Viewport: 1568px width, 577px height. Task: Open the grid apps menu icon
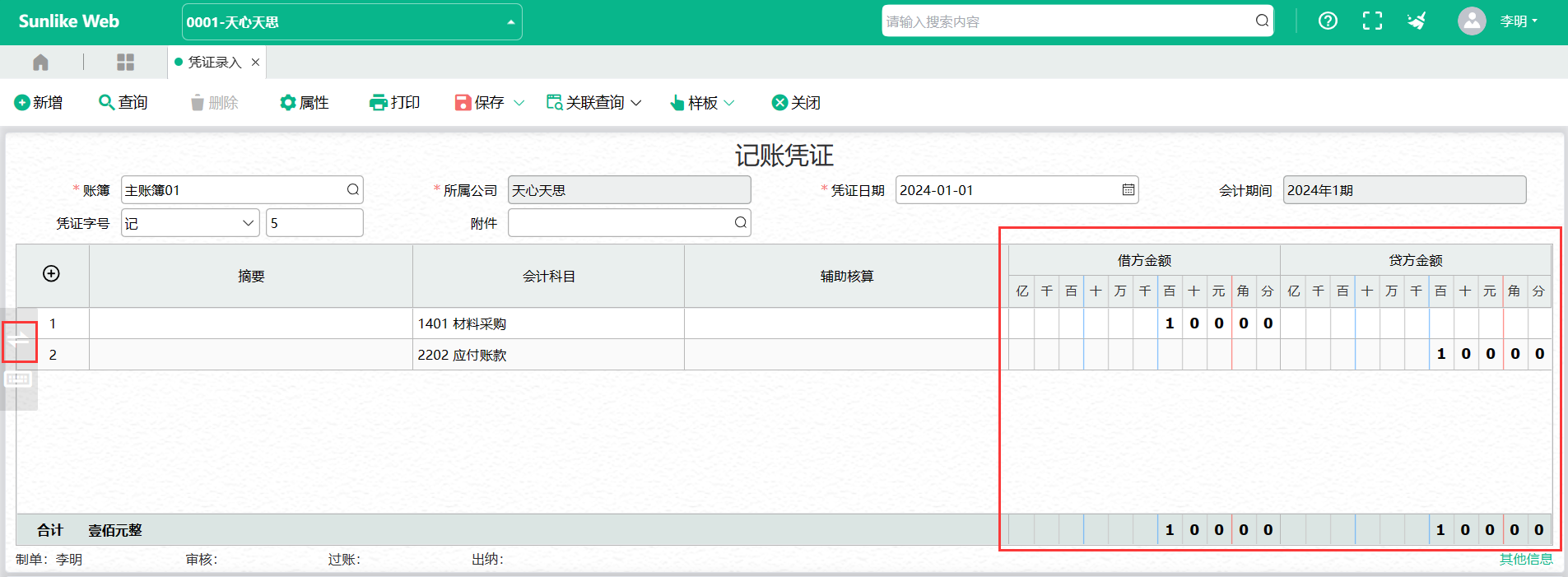[125, 63]
